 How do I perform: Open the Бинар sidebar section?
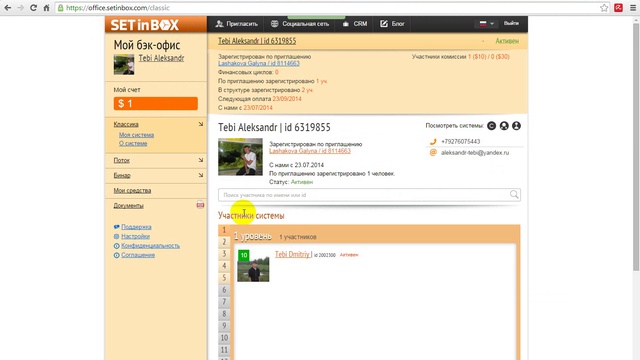pyautogui.click(x=122, y=176)
